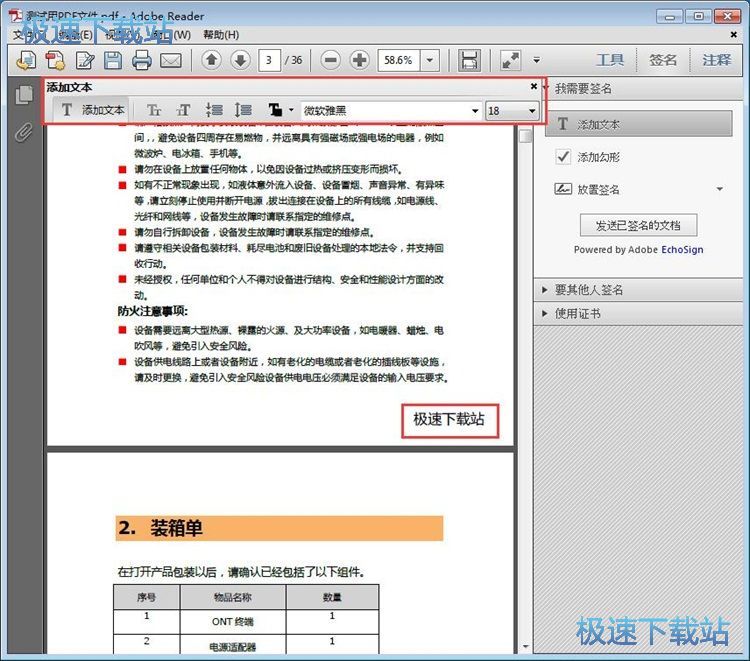Viewport: 750px width, 661px height.
Task: Zoom out with the minus button
Action: [330, 60]
